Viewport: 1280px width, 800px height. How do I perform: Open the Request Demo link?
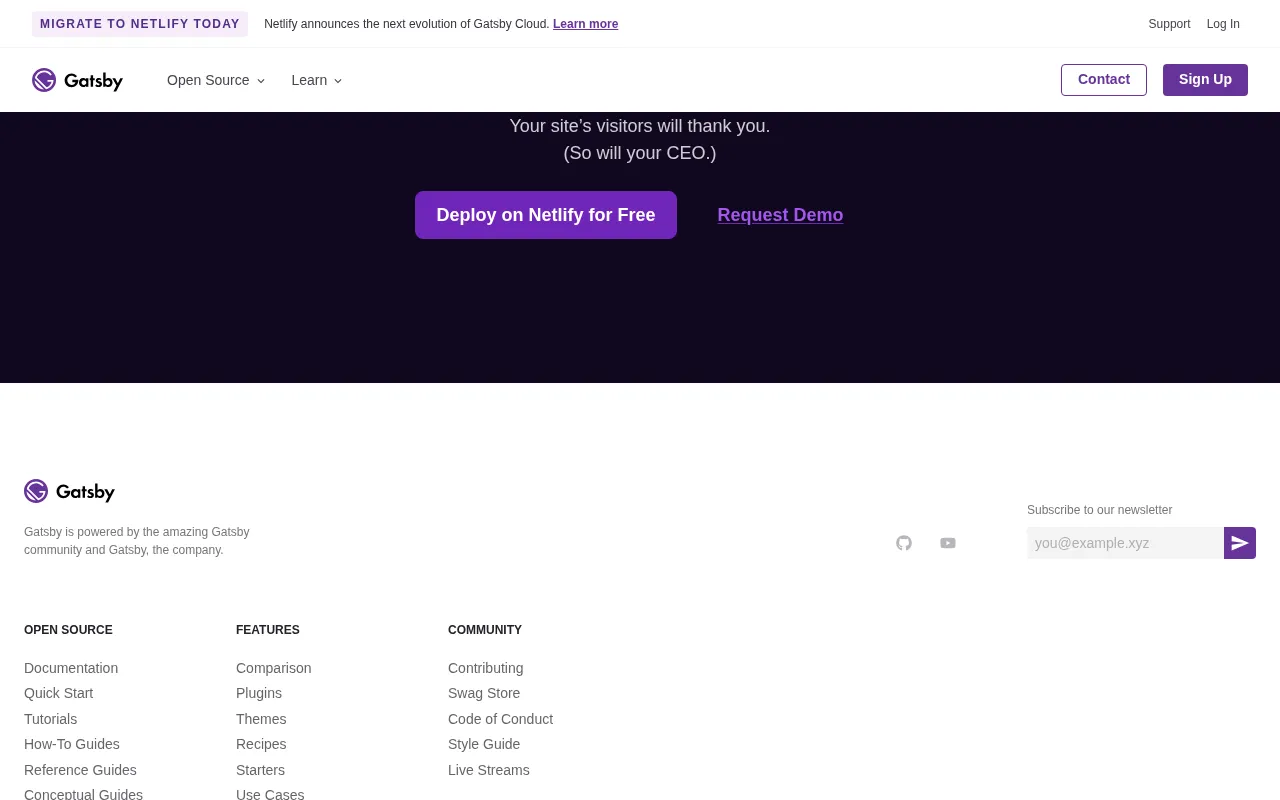tap(780, 215)
